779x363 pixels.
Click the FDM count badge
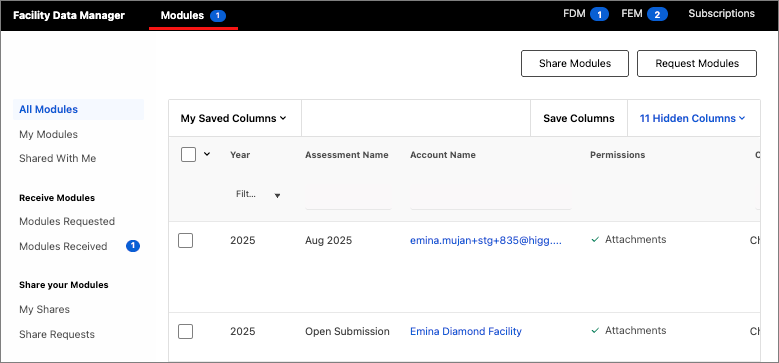pos(600,14)
